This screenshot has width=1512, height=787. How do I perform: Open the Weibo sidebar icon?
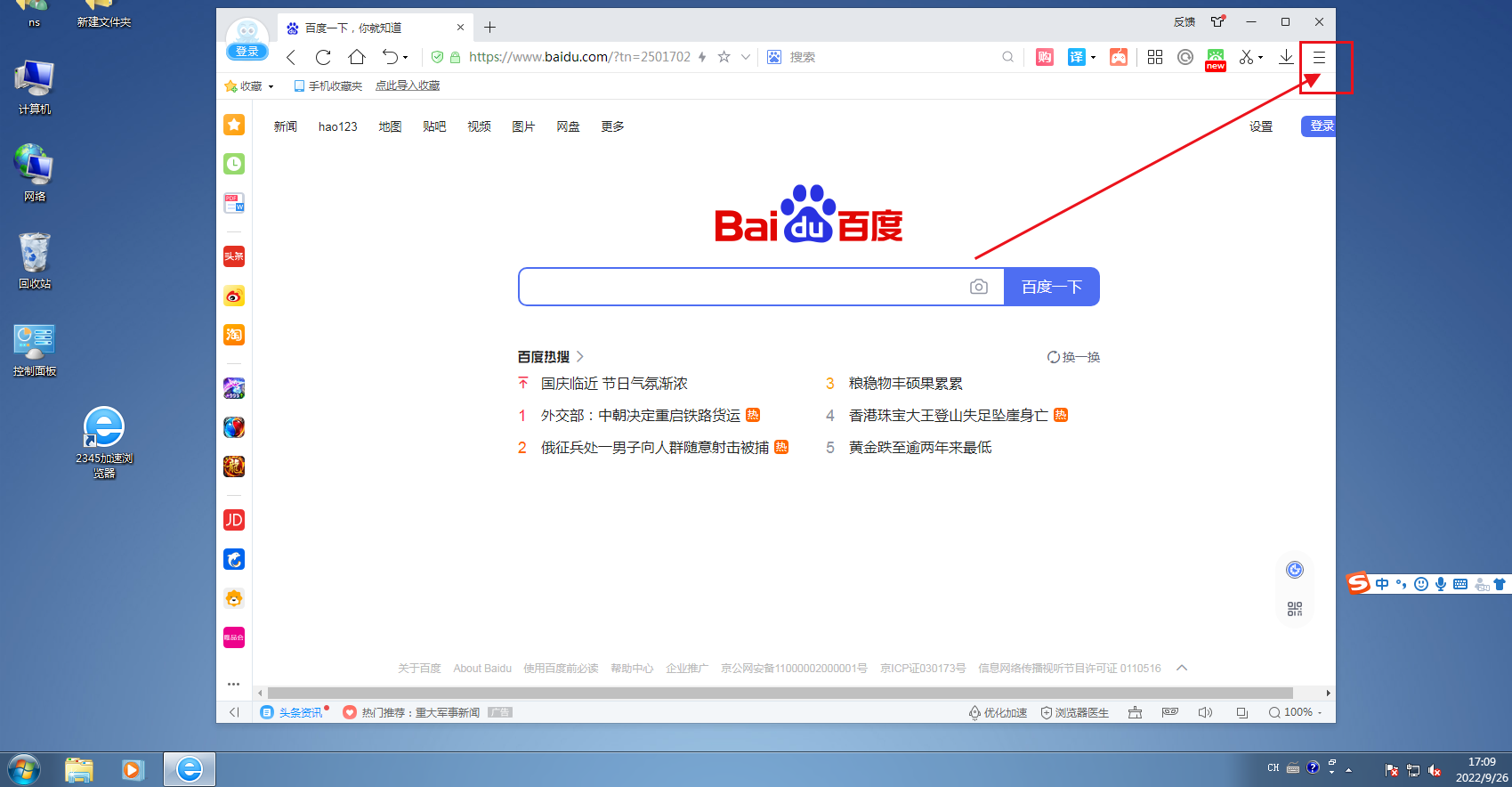(234, 296)
